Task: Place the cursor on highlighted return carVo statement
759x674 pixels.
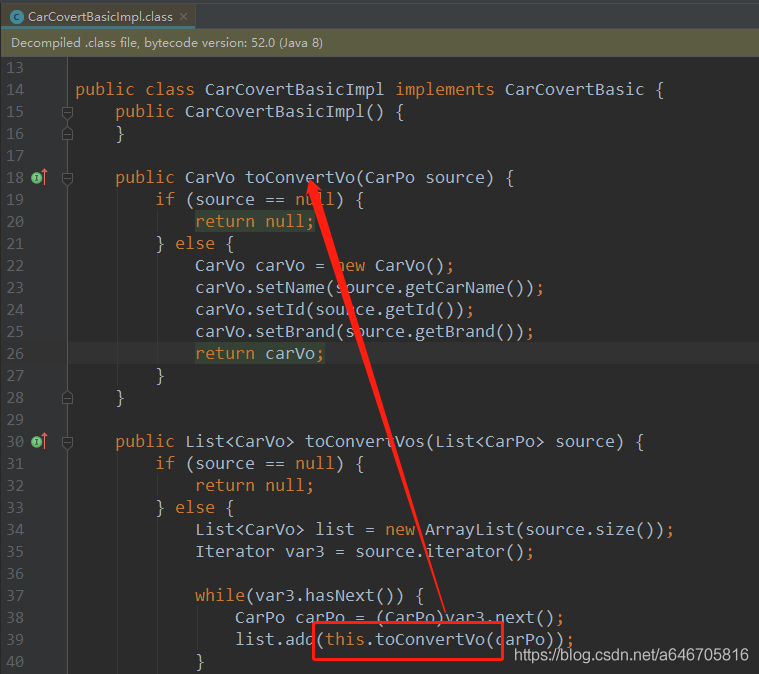Action: pyautogui.click(x=260, y=354)
